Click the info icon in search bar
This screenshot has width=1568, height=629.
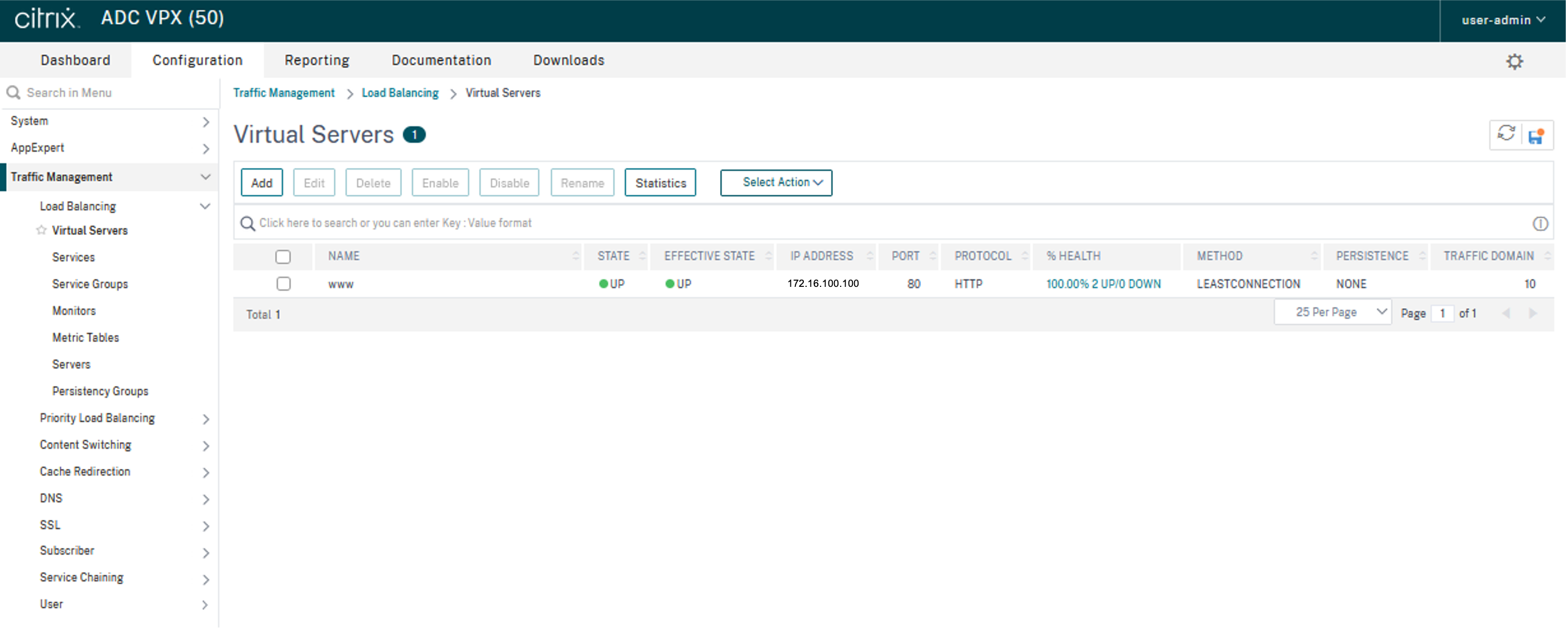(x=1540, y=224)
